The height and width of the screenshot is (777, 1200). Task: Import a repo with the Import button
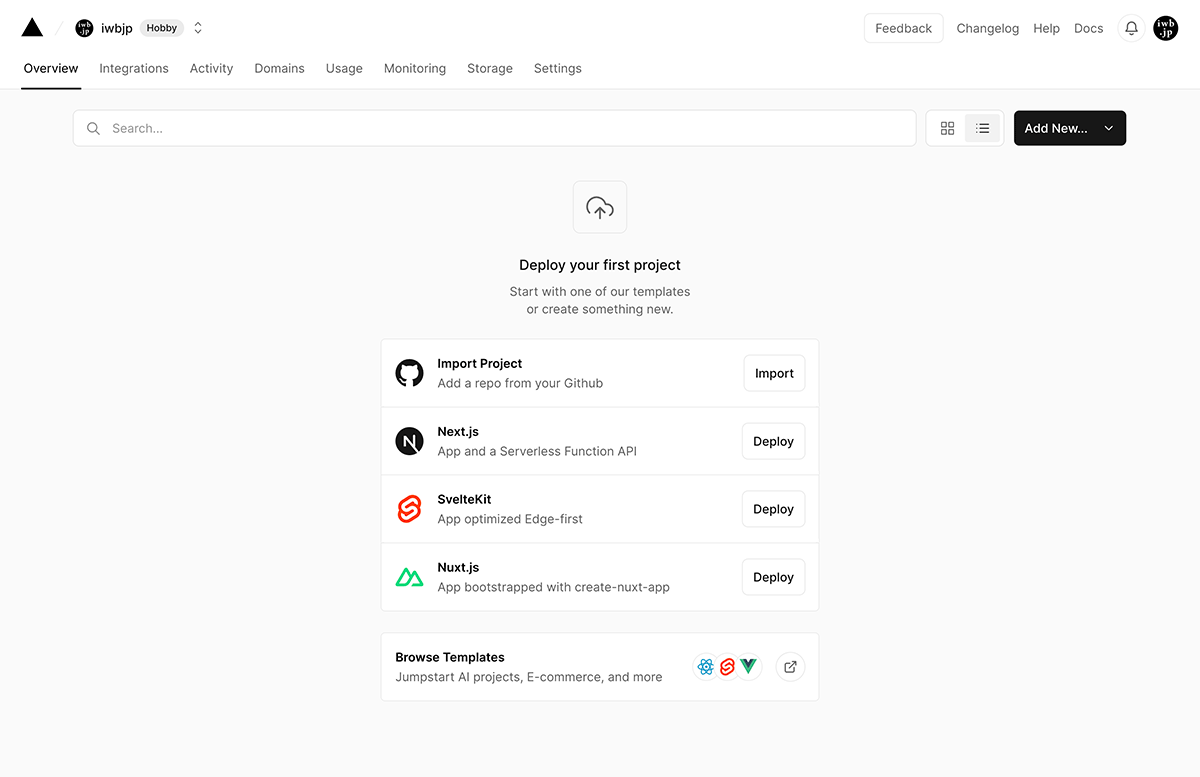point(774,373)
